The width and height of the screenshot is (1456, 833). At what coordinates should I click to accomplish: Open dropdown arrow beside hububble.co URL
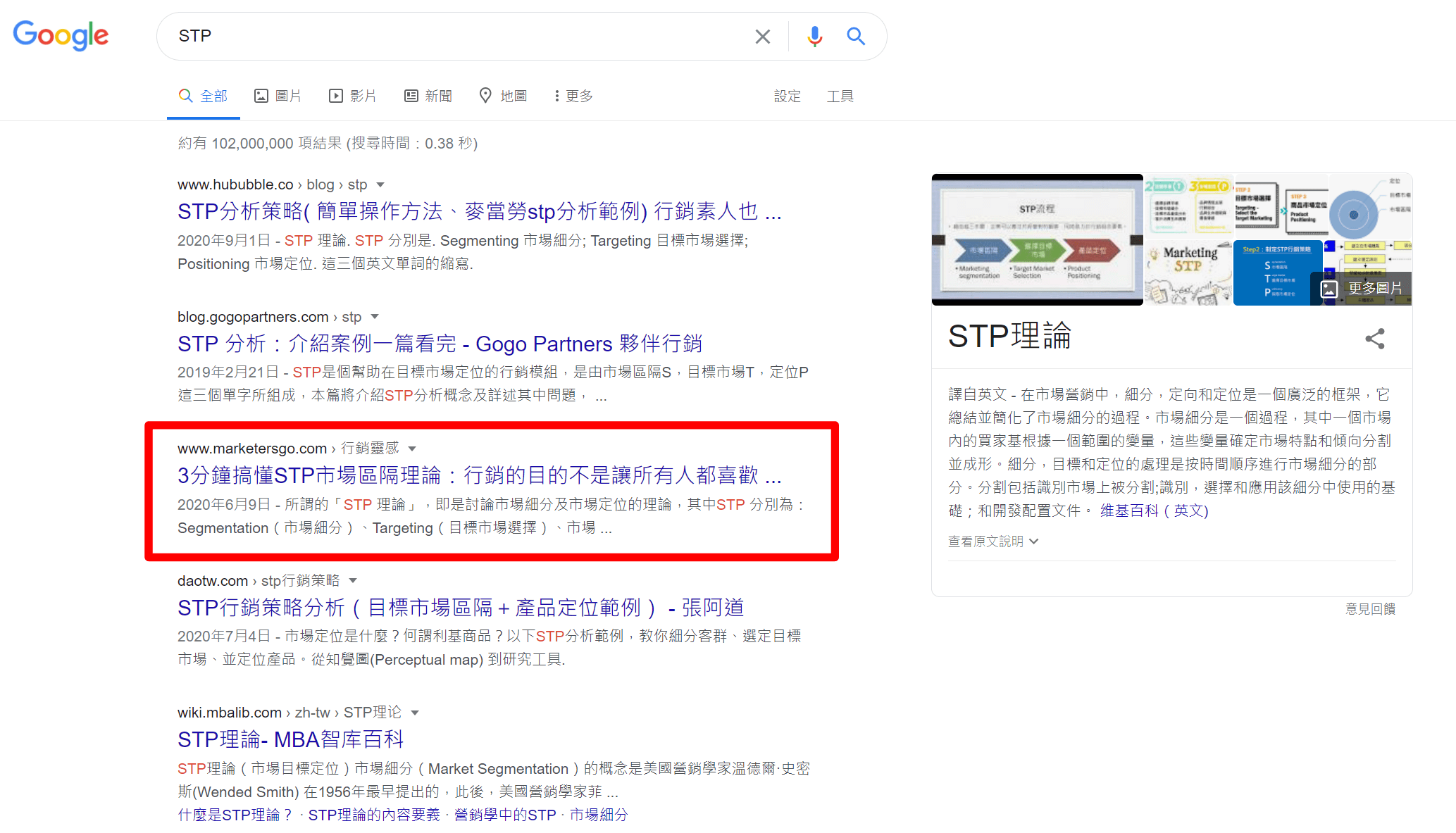[x=380, y=185]
